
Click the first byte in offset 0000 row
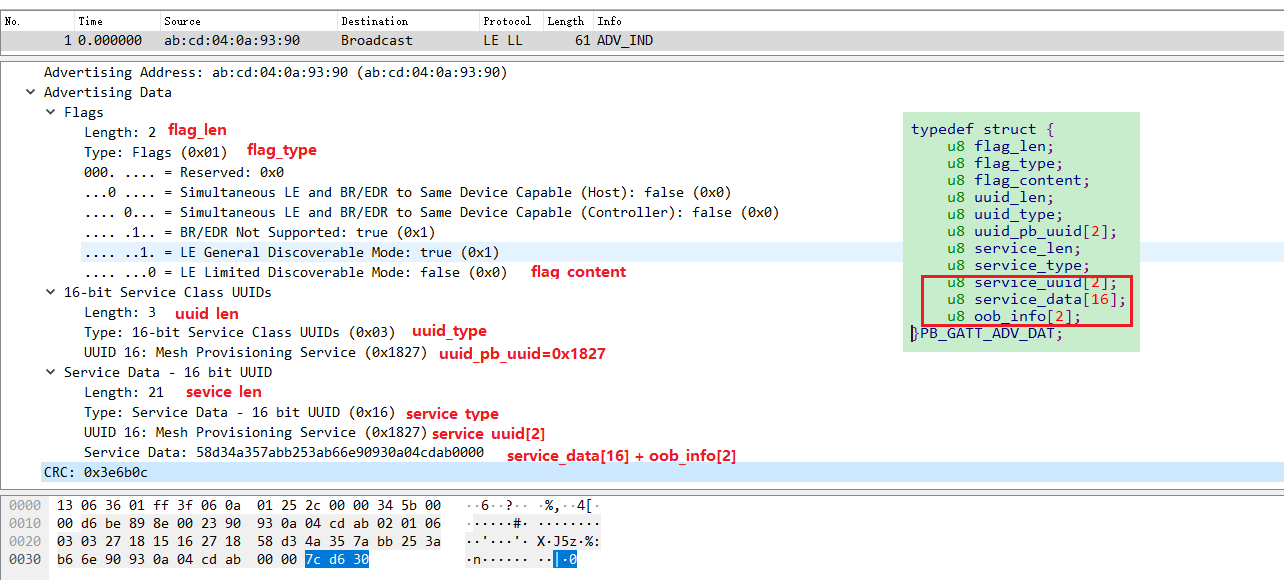pyautogui.click(x=66, y=505)
